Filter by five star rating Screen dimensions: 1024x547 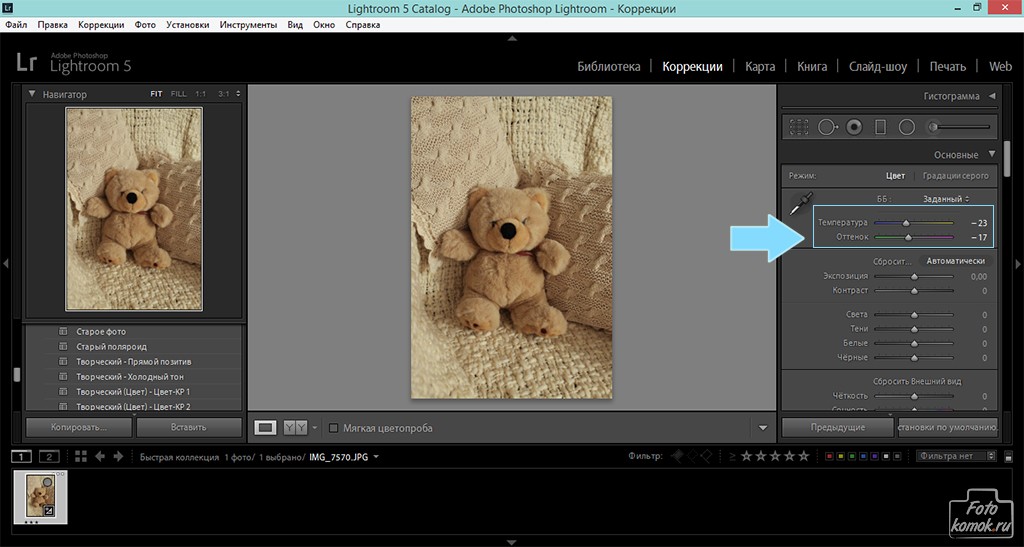(x=804, y=456)
